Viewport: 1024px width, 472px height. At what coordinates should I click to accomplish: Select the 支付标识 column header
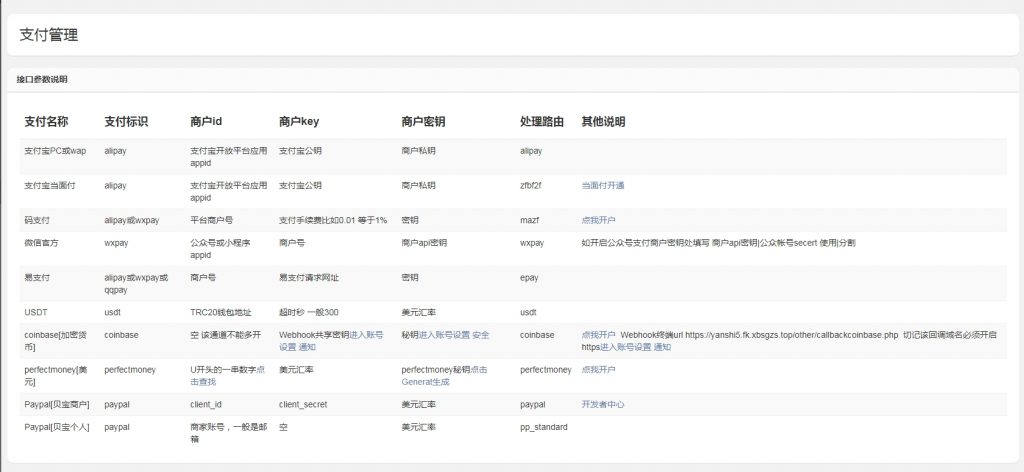coord(126,121)
